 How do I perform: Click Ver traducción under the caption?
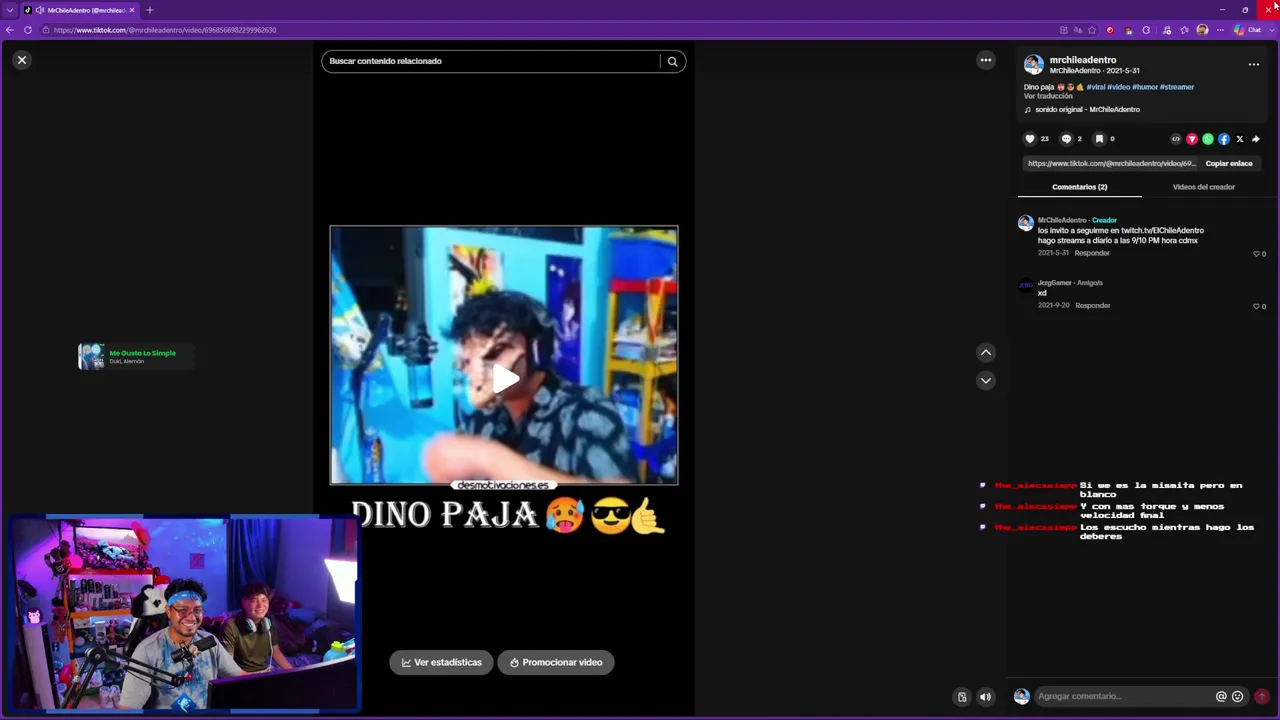tap(1048, 96)
